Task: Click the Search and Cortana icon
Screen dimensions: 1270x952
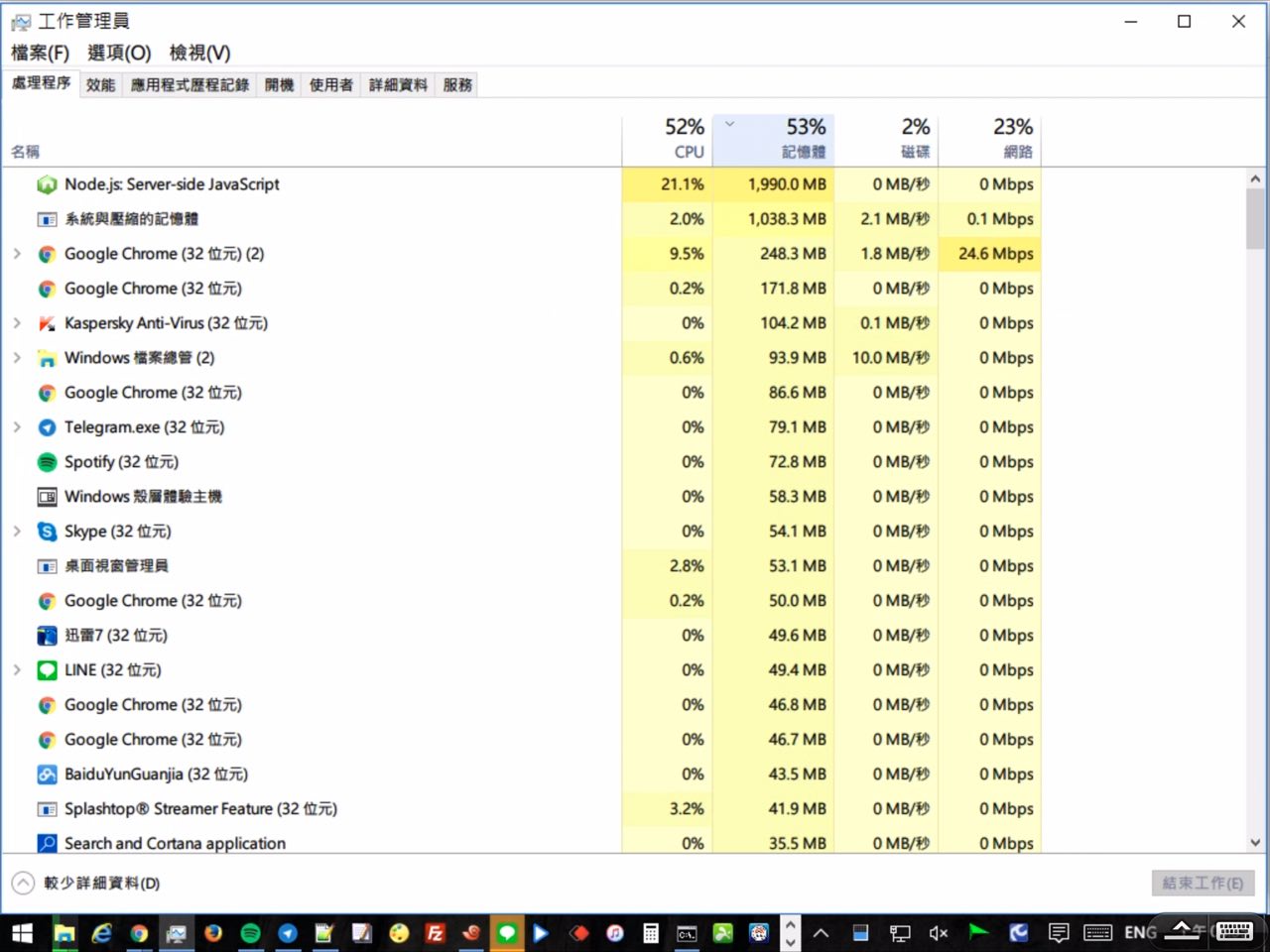Action: [47, 843]
